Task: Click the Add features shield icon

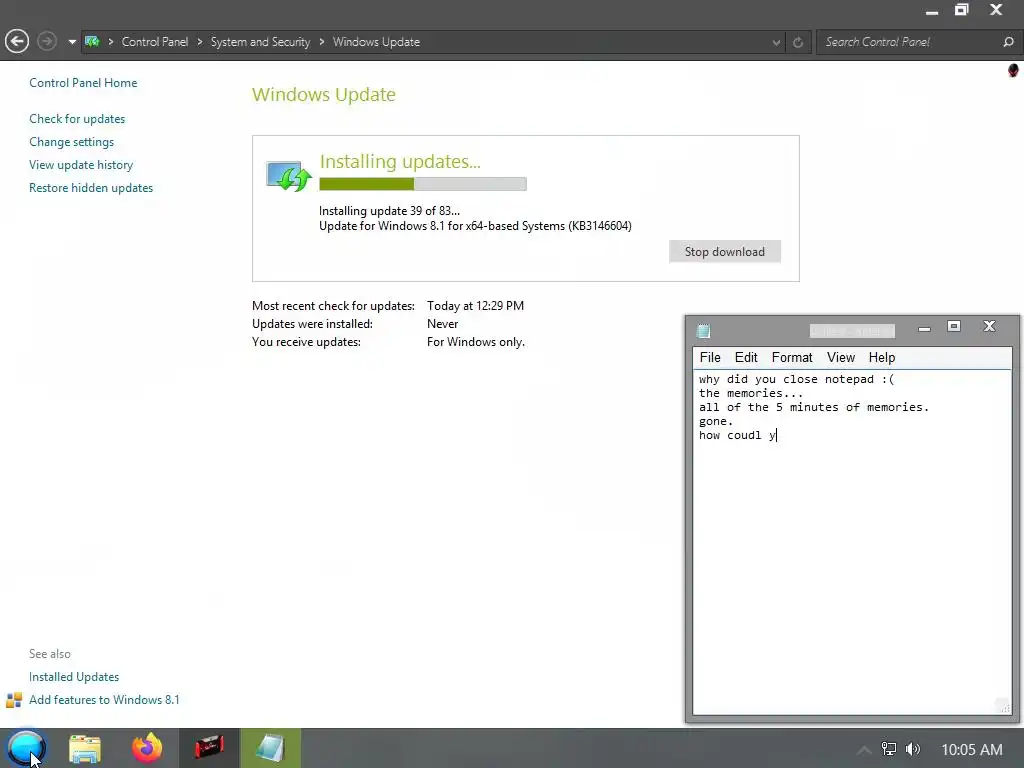Action: click(14, 700)
